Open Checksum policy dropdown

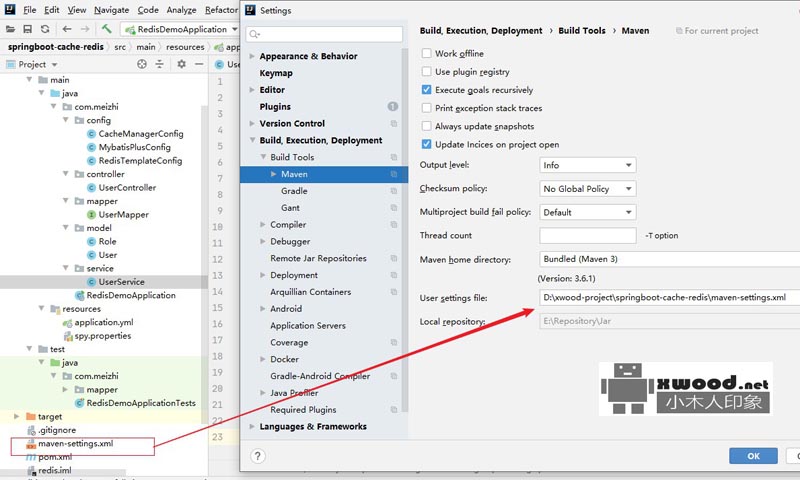pos(588,189)
